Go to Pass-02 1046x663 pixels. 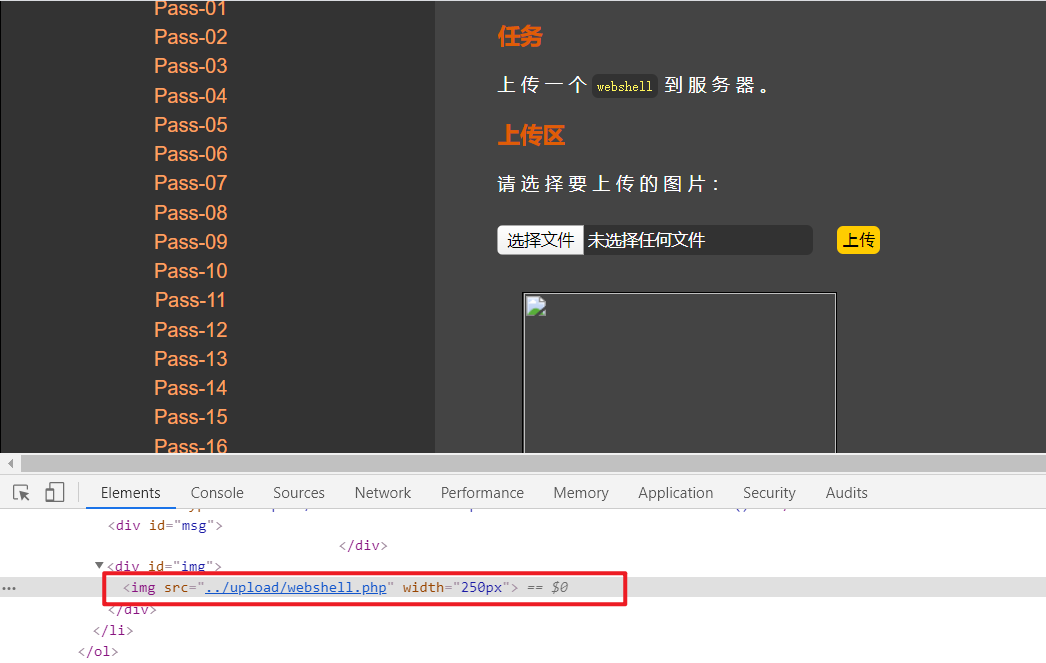pos(191,37)
